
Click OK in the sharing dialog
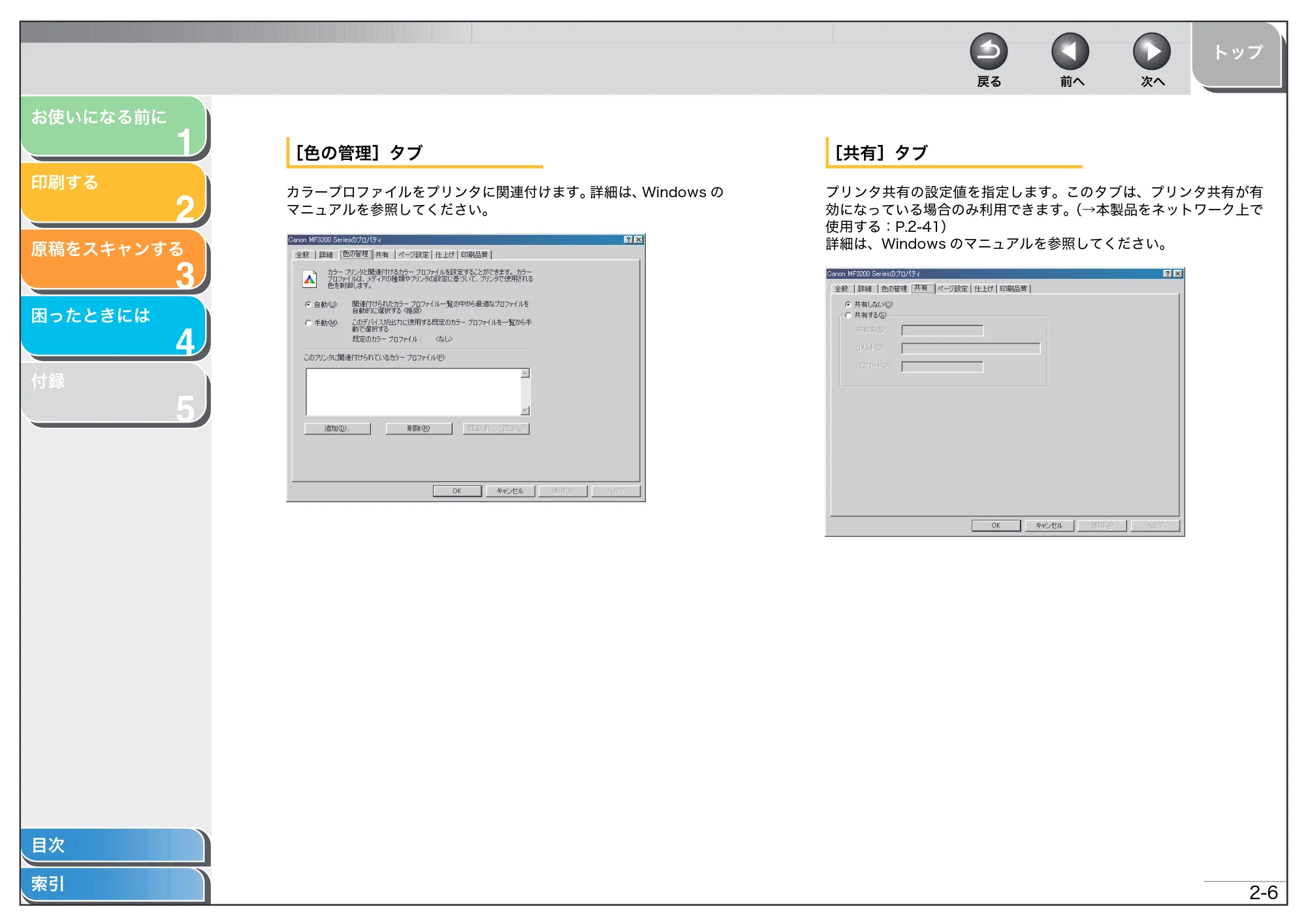[996, 526]
